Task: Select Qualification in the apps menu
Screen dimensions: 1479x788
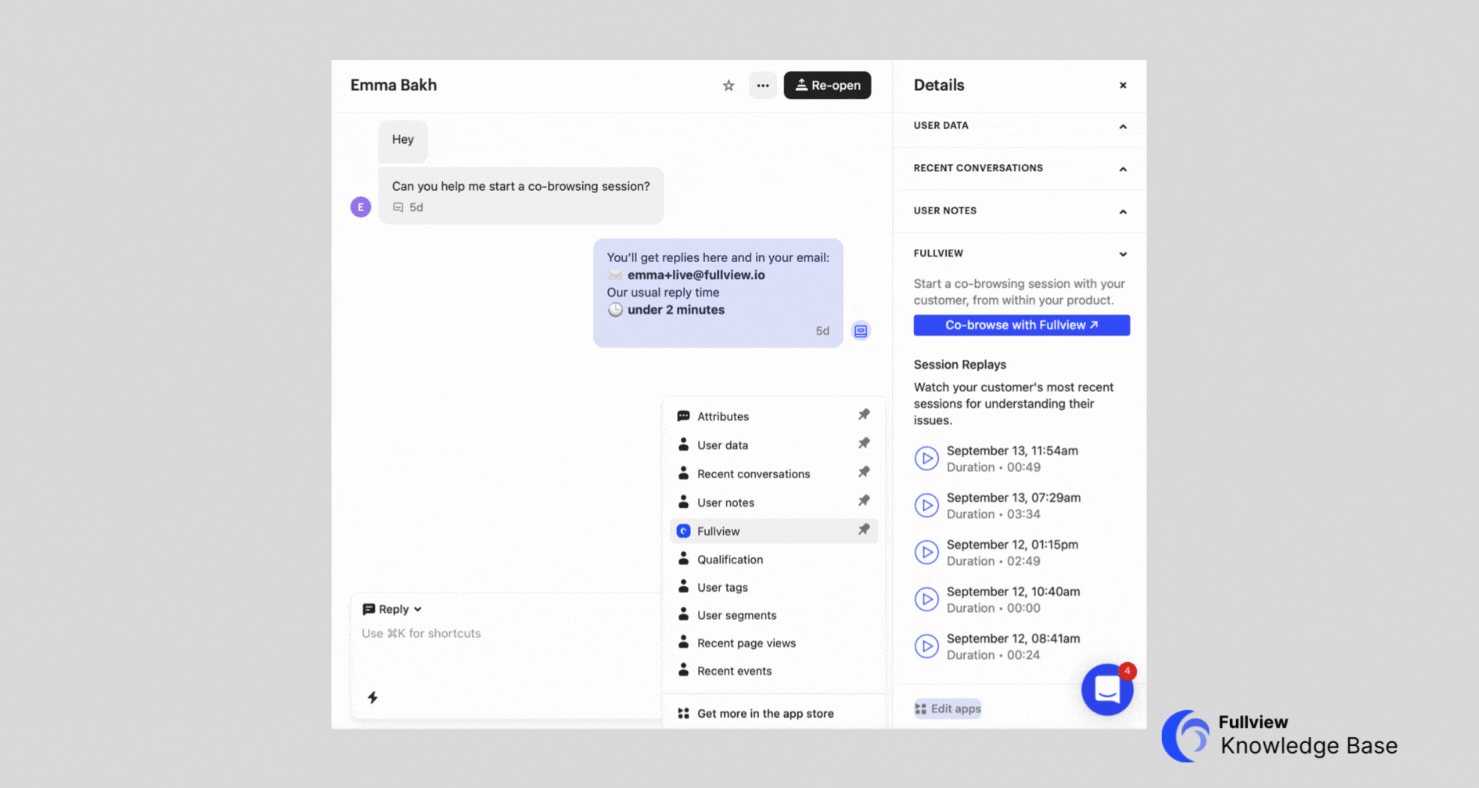Action: point(774,559)
